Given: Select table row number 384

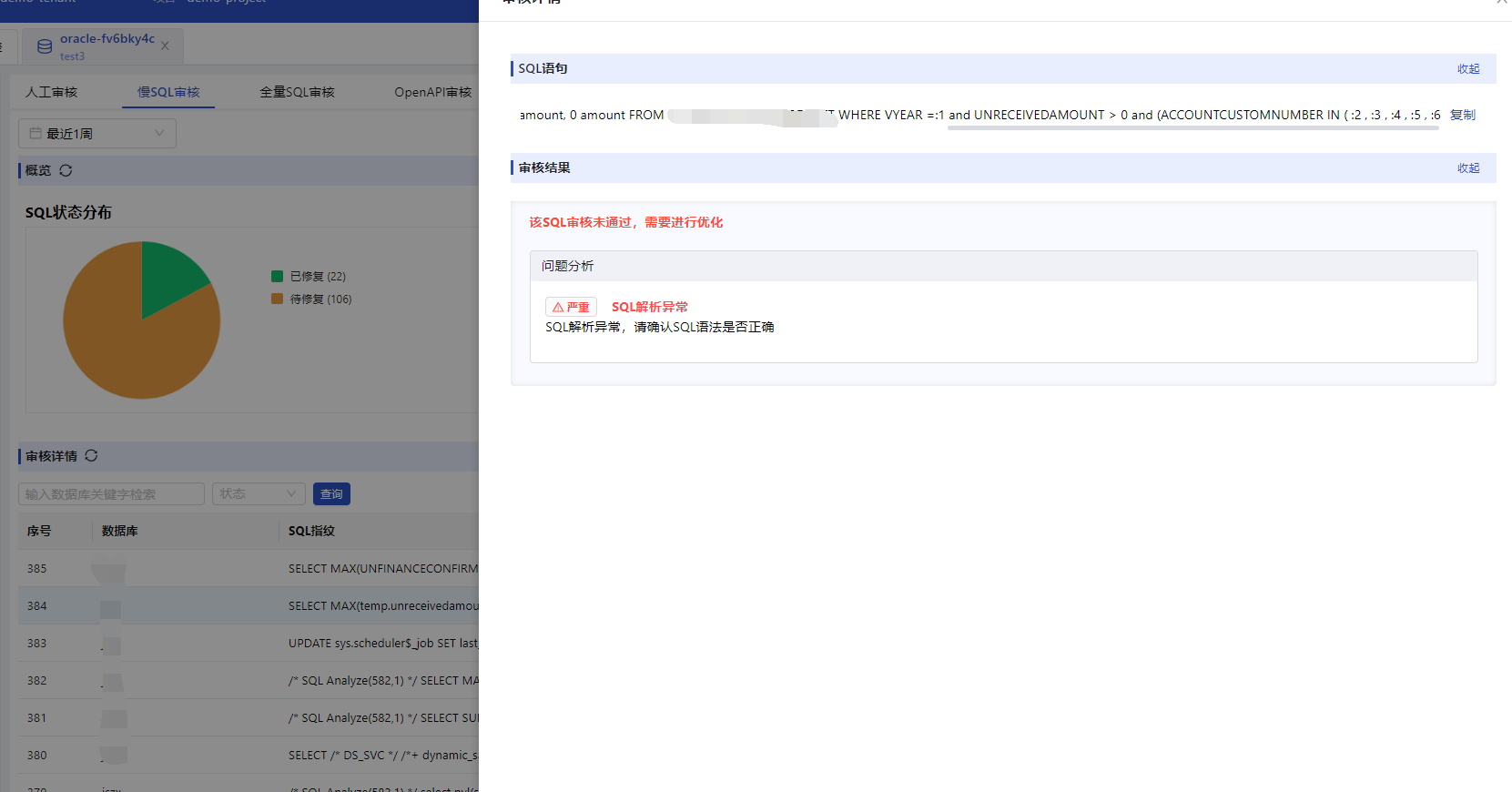Looking at the screenshot, I should [x=249, y=605].
